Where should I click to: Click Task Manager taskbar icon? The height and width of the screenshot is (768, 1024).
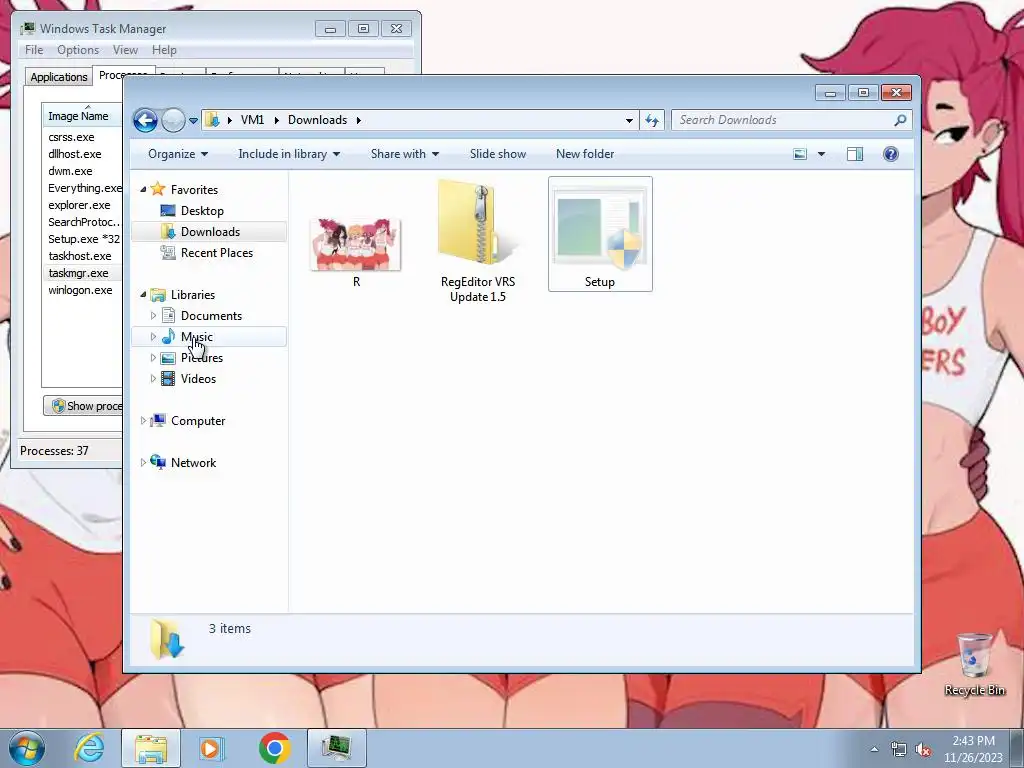[x=336, y=748]
